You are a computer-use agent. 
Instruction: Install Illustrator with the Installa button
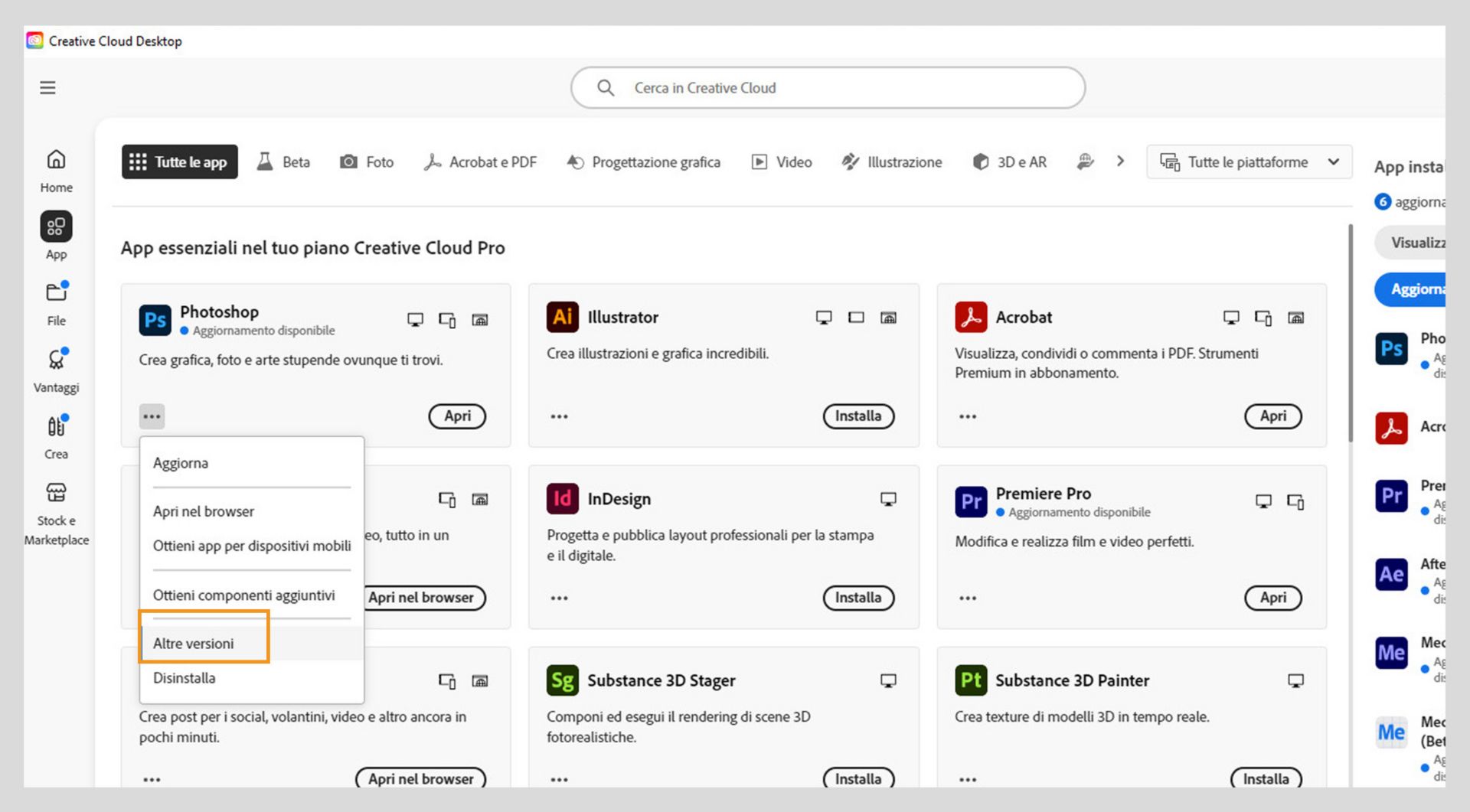(857, 416)
